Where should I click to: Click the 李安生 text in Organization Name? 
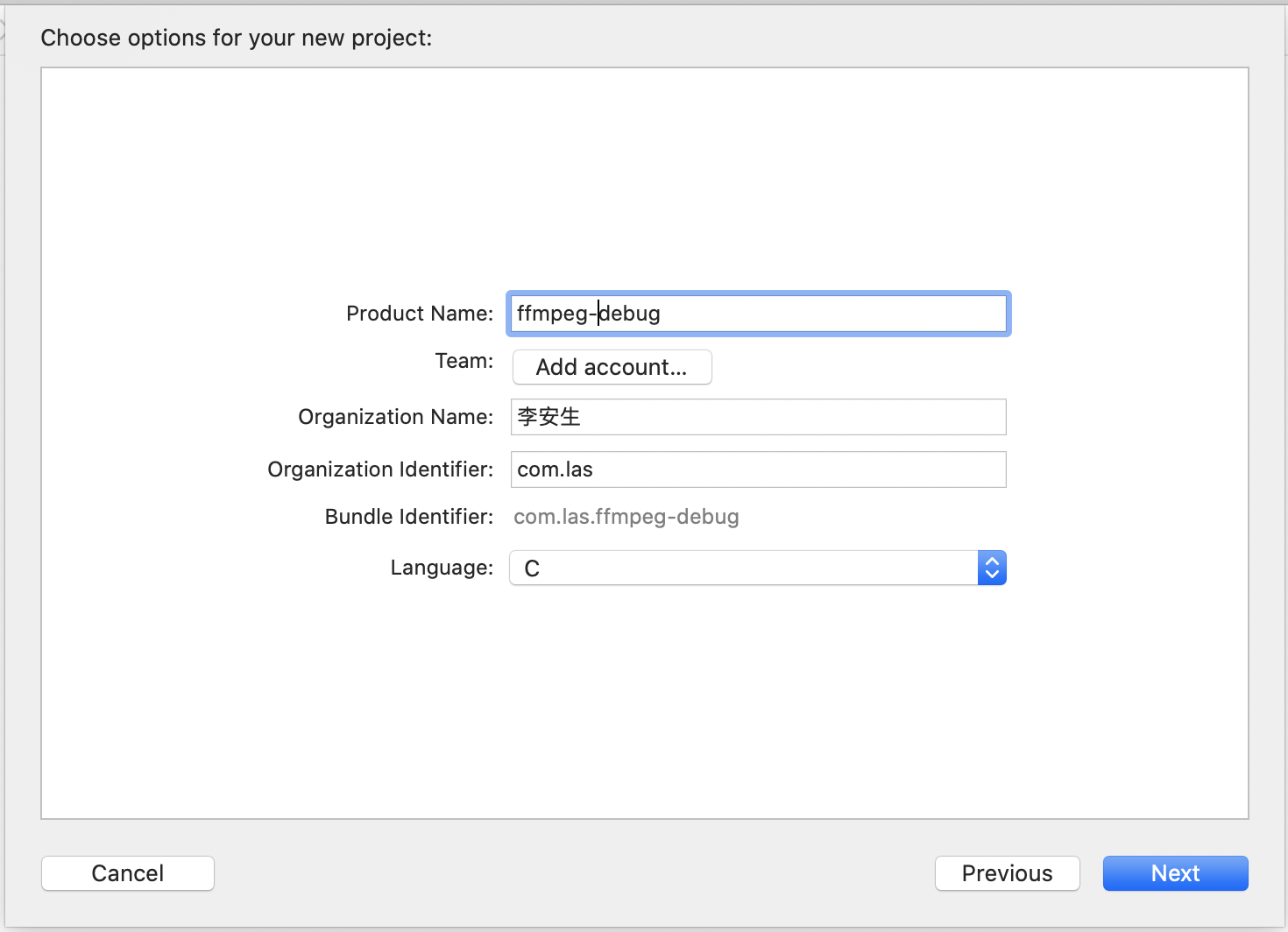click(x=549, y=417)
